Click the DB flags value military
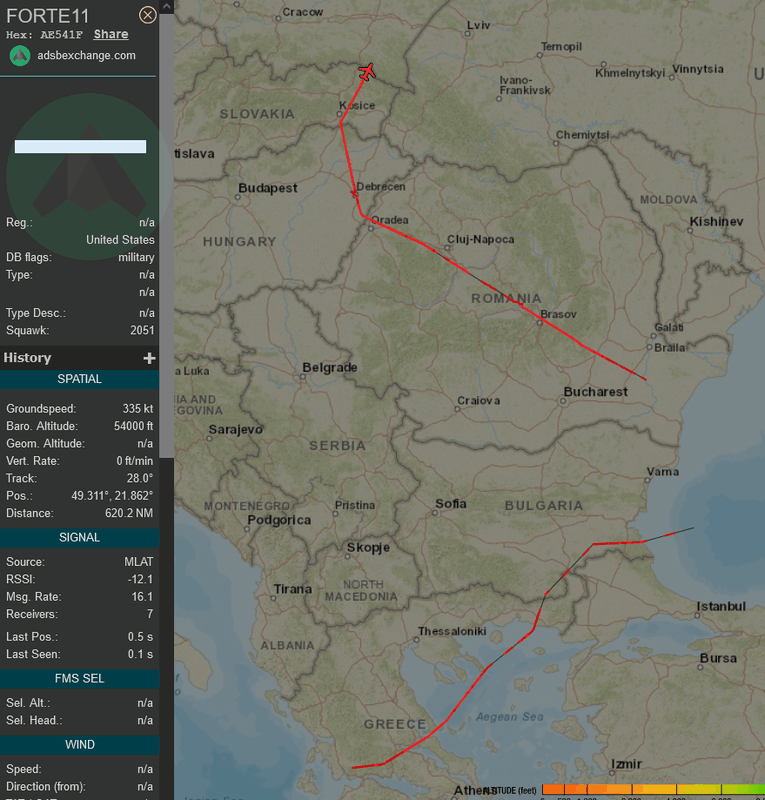Screen dimensions: 765x800 (136, 257)
